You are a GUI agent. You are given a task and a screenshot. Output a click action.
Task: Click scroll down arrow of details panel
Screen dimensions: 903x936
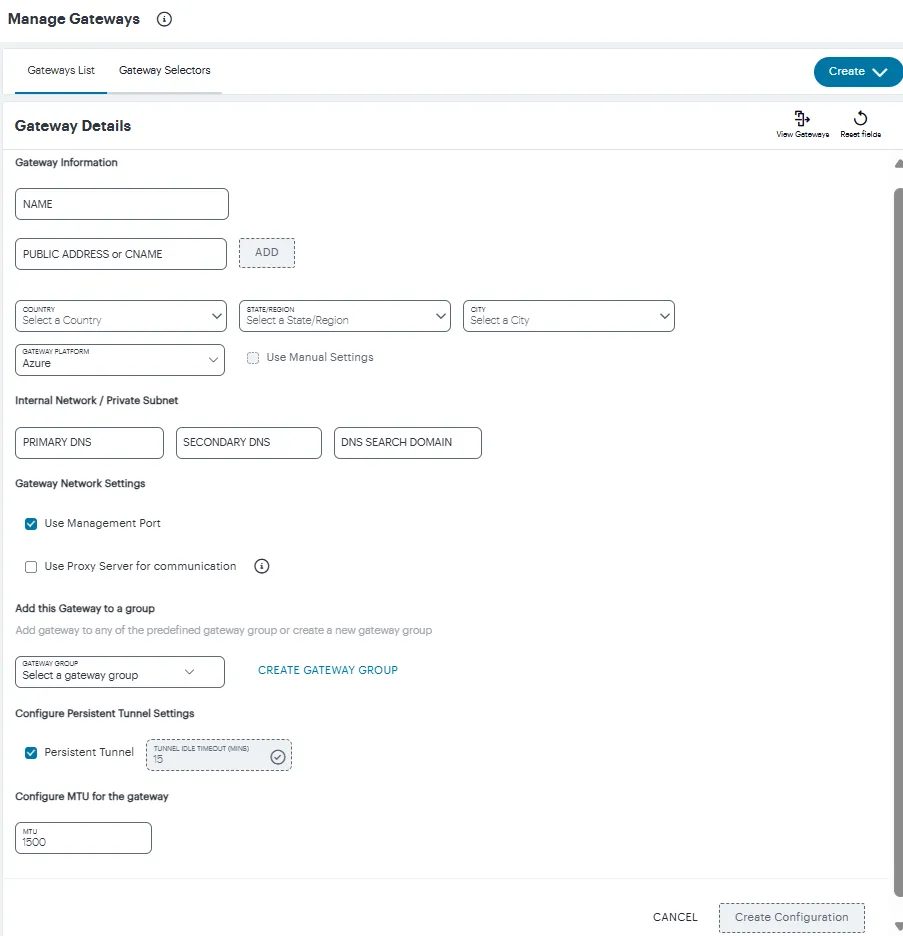898,926
